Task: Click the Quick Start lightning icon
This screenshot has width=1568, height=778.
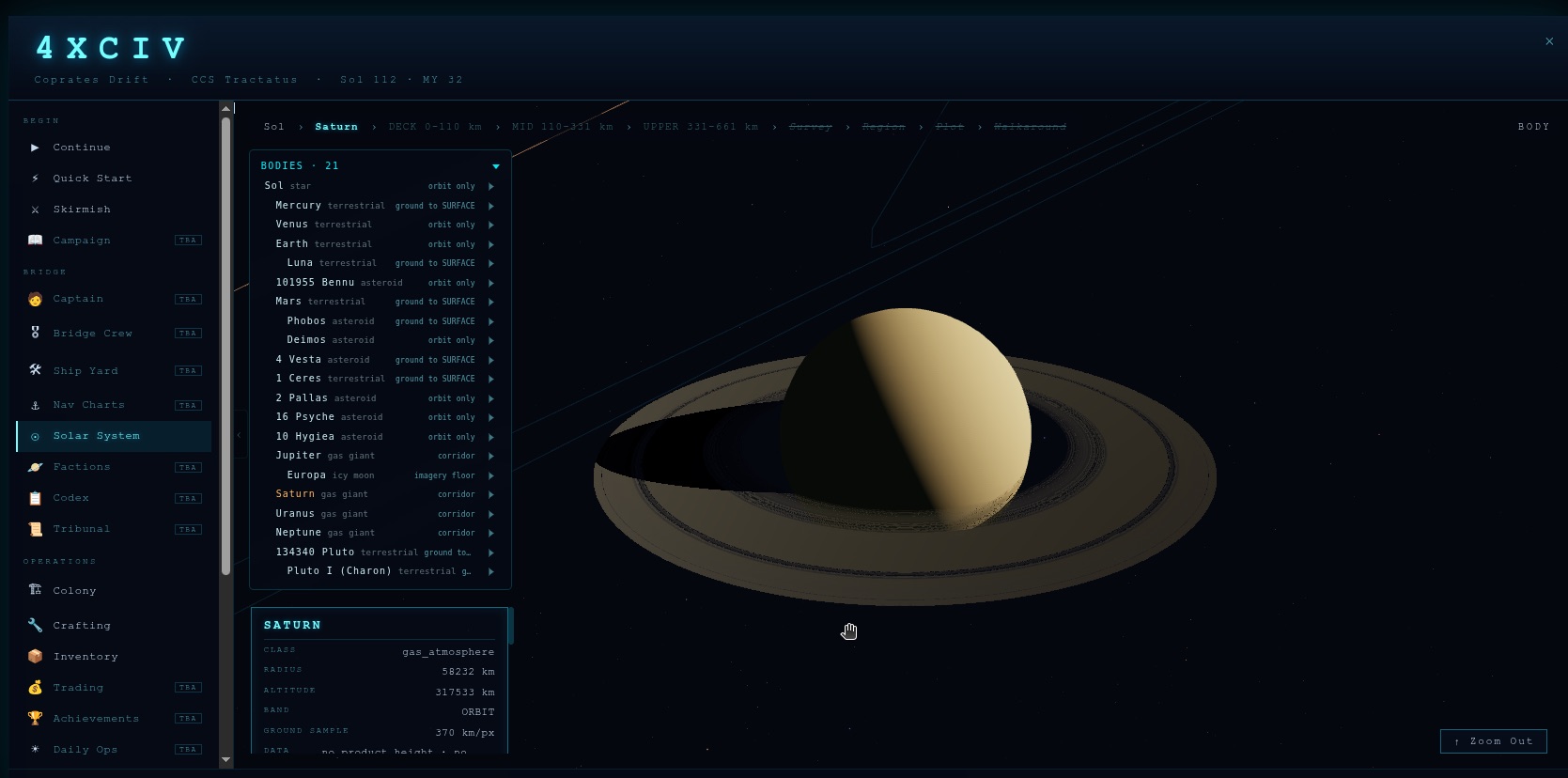Action: pyautogui.click(x=35, y=179)
